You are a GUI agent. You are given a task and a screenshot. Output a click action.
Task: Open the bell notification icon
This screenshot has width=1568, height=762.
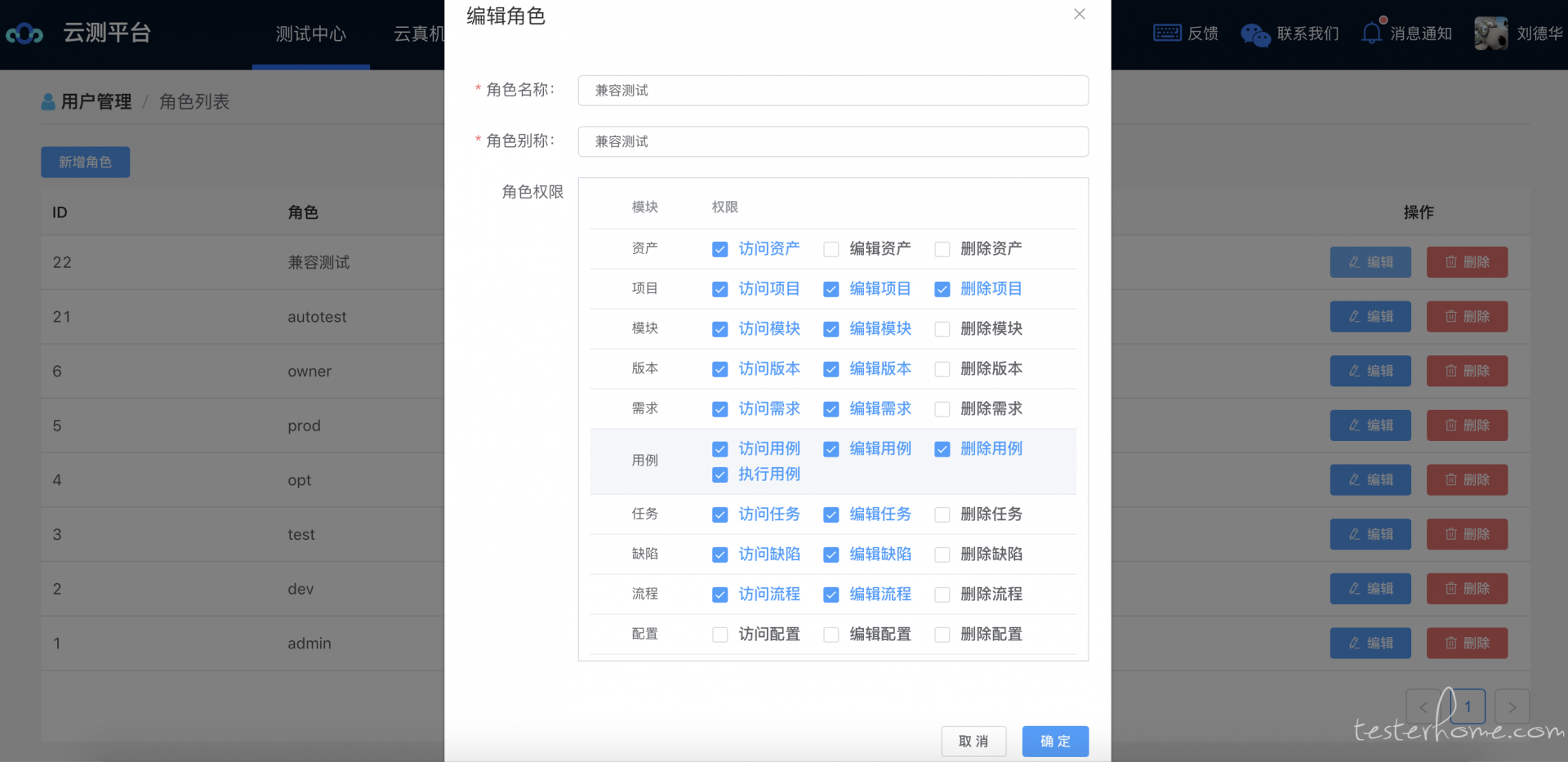(1371, 33)
